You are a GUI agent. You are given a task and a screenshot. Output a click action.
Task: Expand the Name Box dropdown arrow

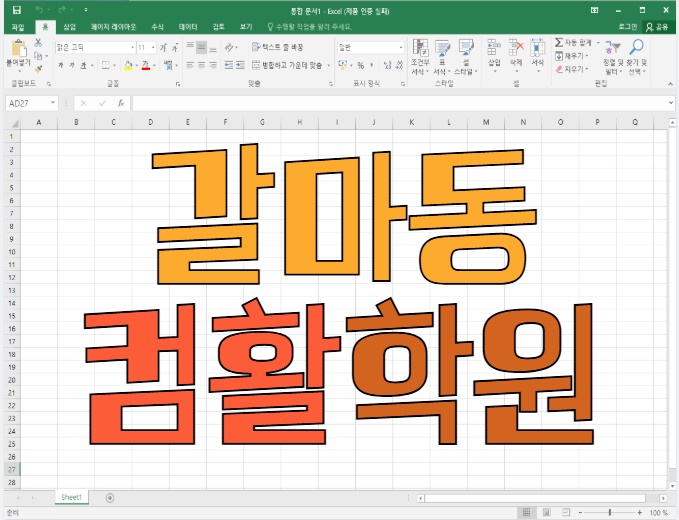[53, 103]
